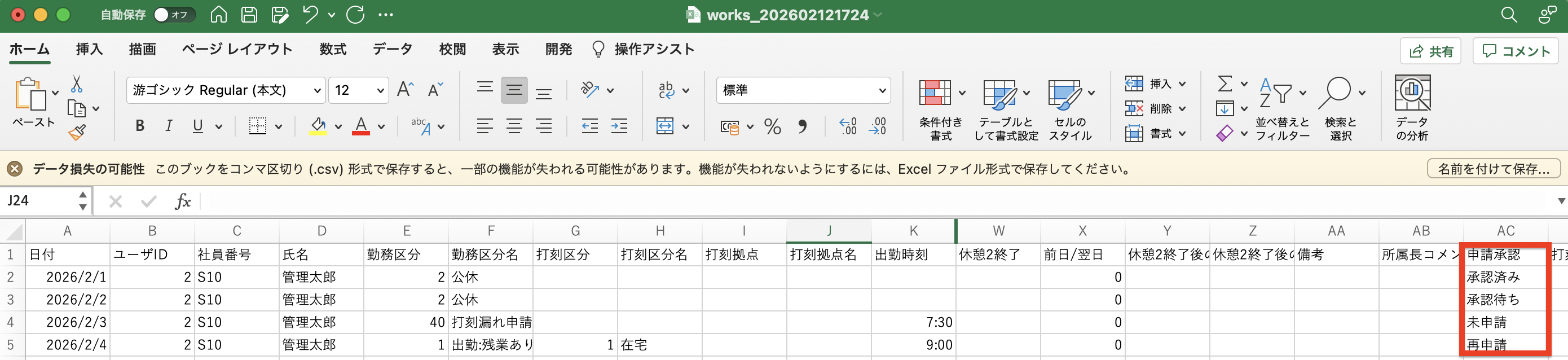This screenshot has height=360, width=1568.
Task: Click the 名前を付けて保存 button
Action: pos(1492,169)
